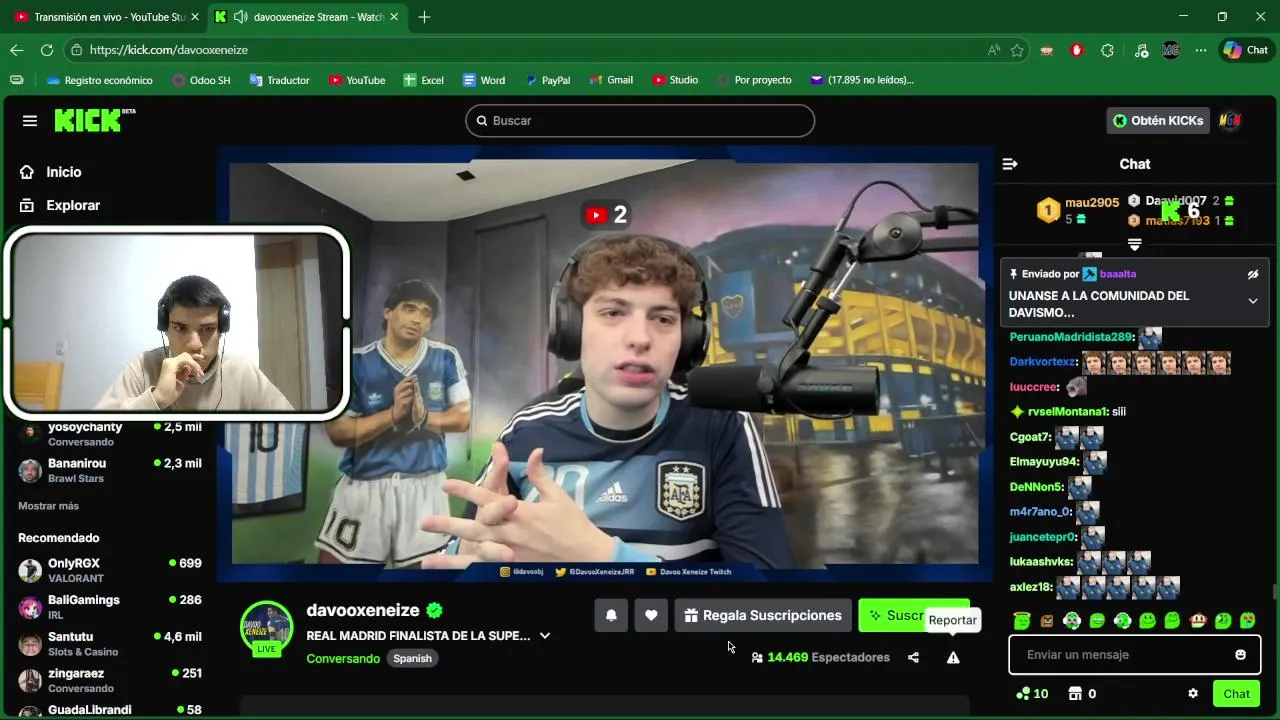The width and height of the screenshot is (1280, 720).
Task: Expand the pinned message from baaalta
Action: [1253, 301]
